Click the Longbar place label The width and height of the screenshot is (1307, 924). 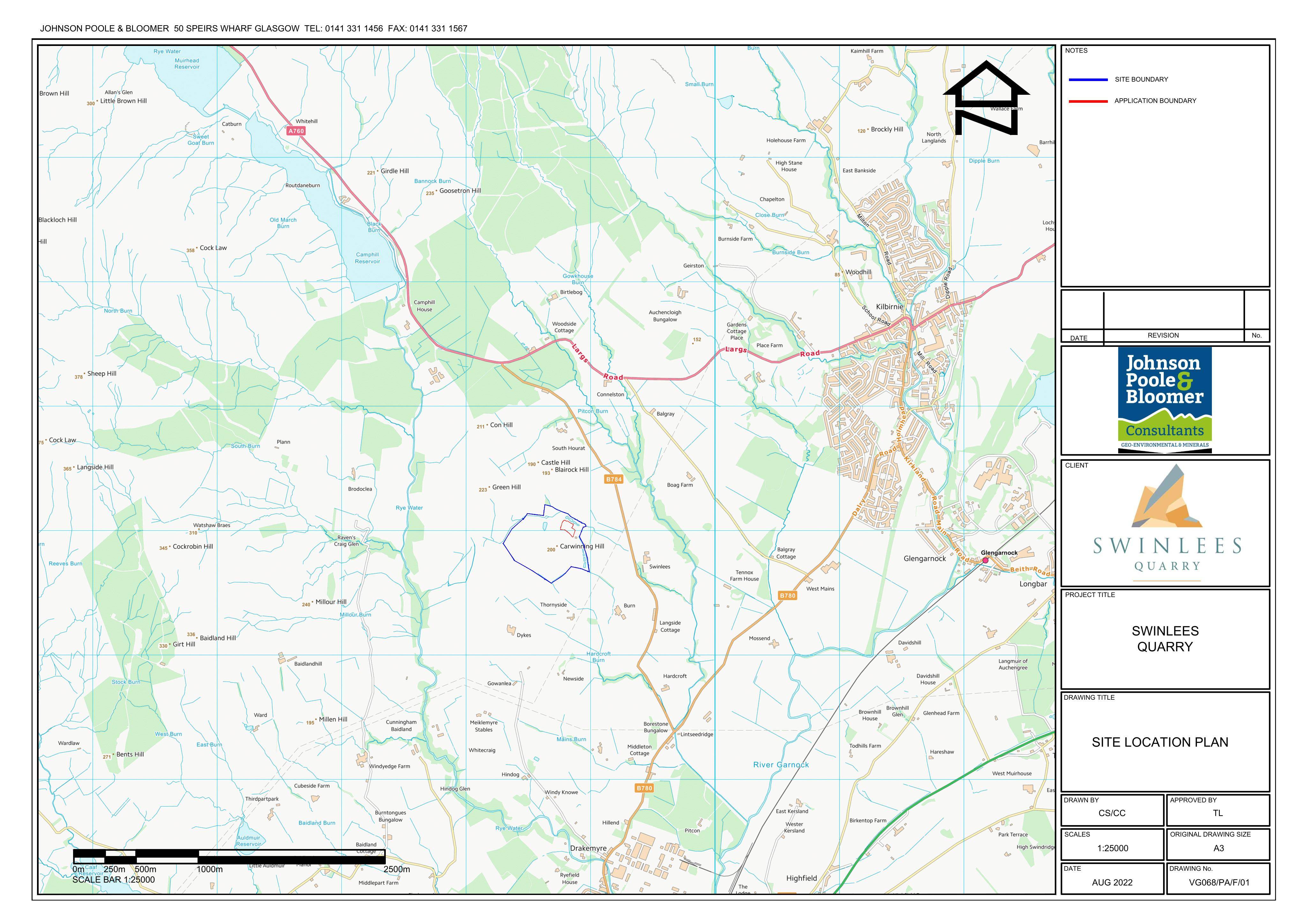tap(1033, 584)
